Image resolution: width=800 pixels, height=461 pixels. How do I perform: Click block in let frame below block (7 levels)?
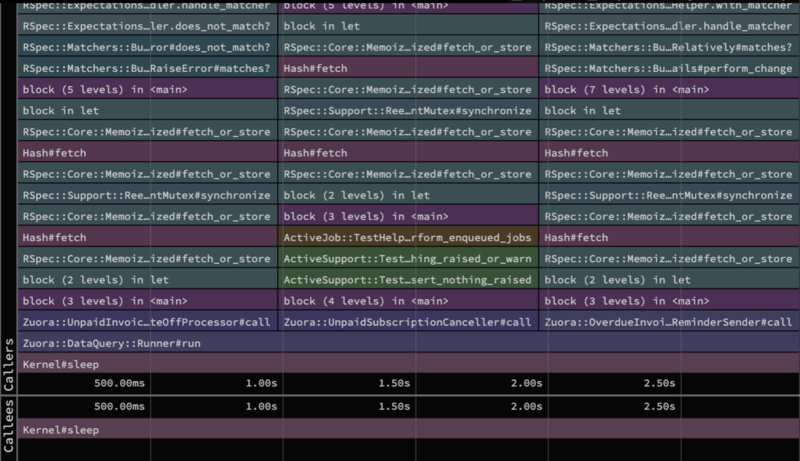click(669, 110)
